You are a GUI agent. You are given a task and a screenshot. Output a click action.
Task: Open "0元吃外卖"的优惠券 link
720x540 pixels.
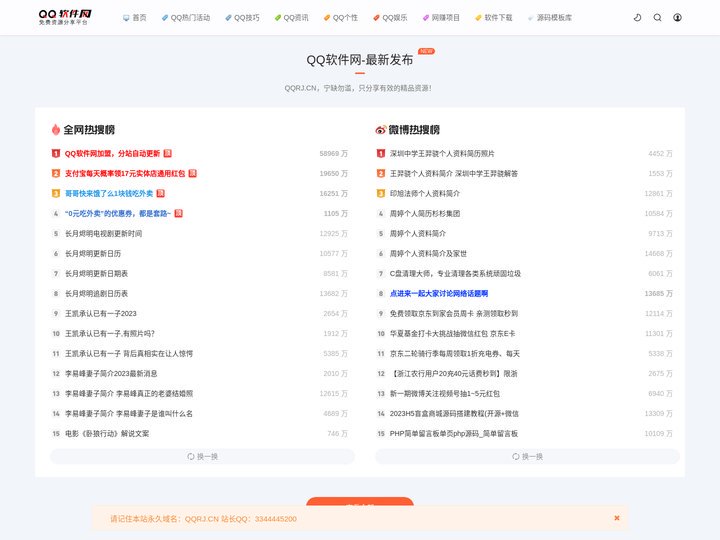coord(118,214)
